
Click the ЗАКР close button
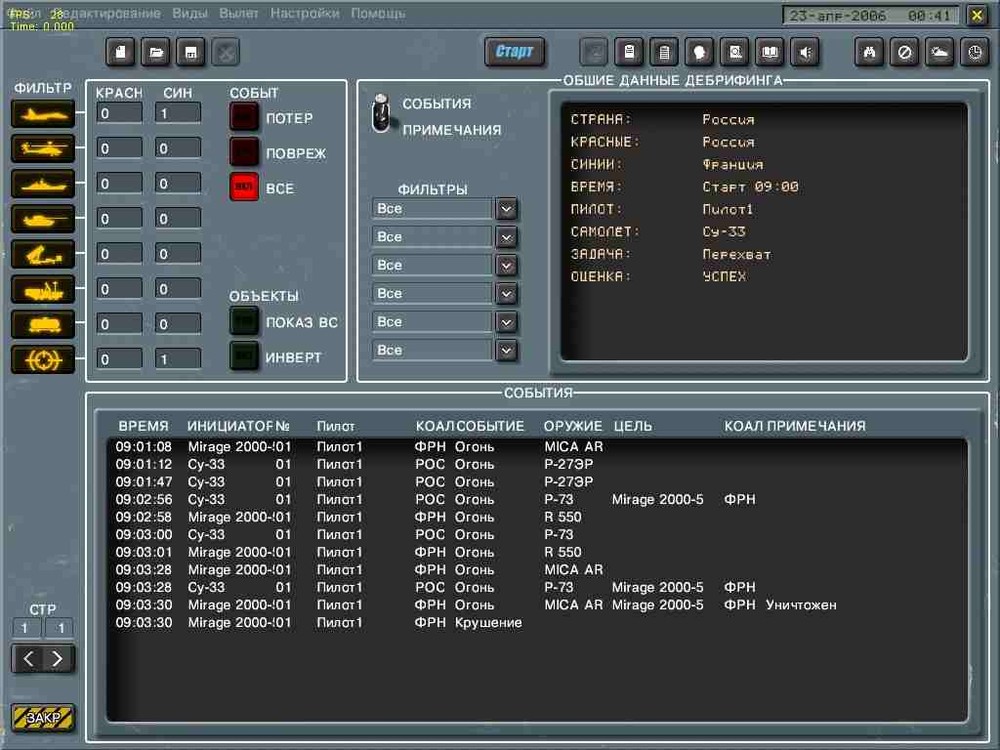pyautogui.click(x=43, y=718)
